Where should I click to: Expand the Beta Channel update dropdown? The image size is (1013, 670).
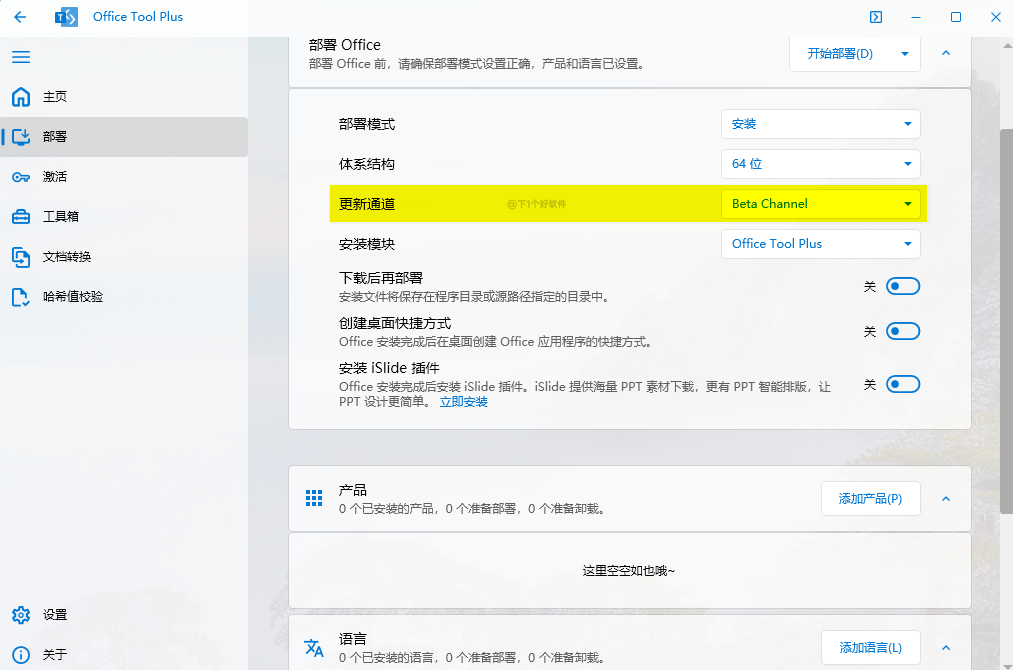[x=820, y=204]
